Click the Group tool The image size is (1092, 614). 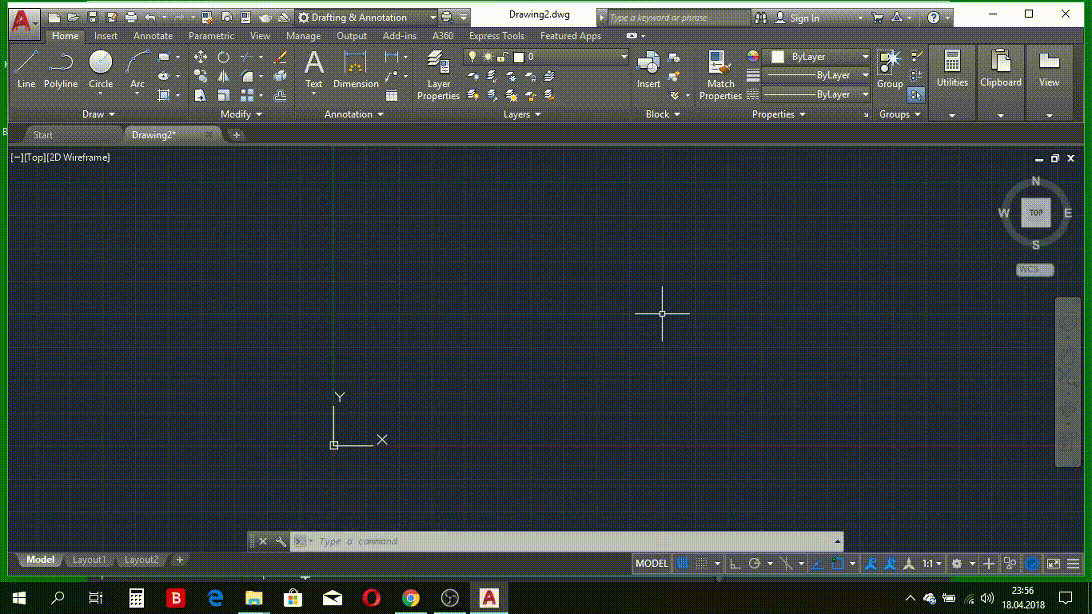tap(890, 69)
